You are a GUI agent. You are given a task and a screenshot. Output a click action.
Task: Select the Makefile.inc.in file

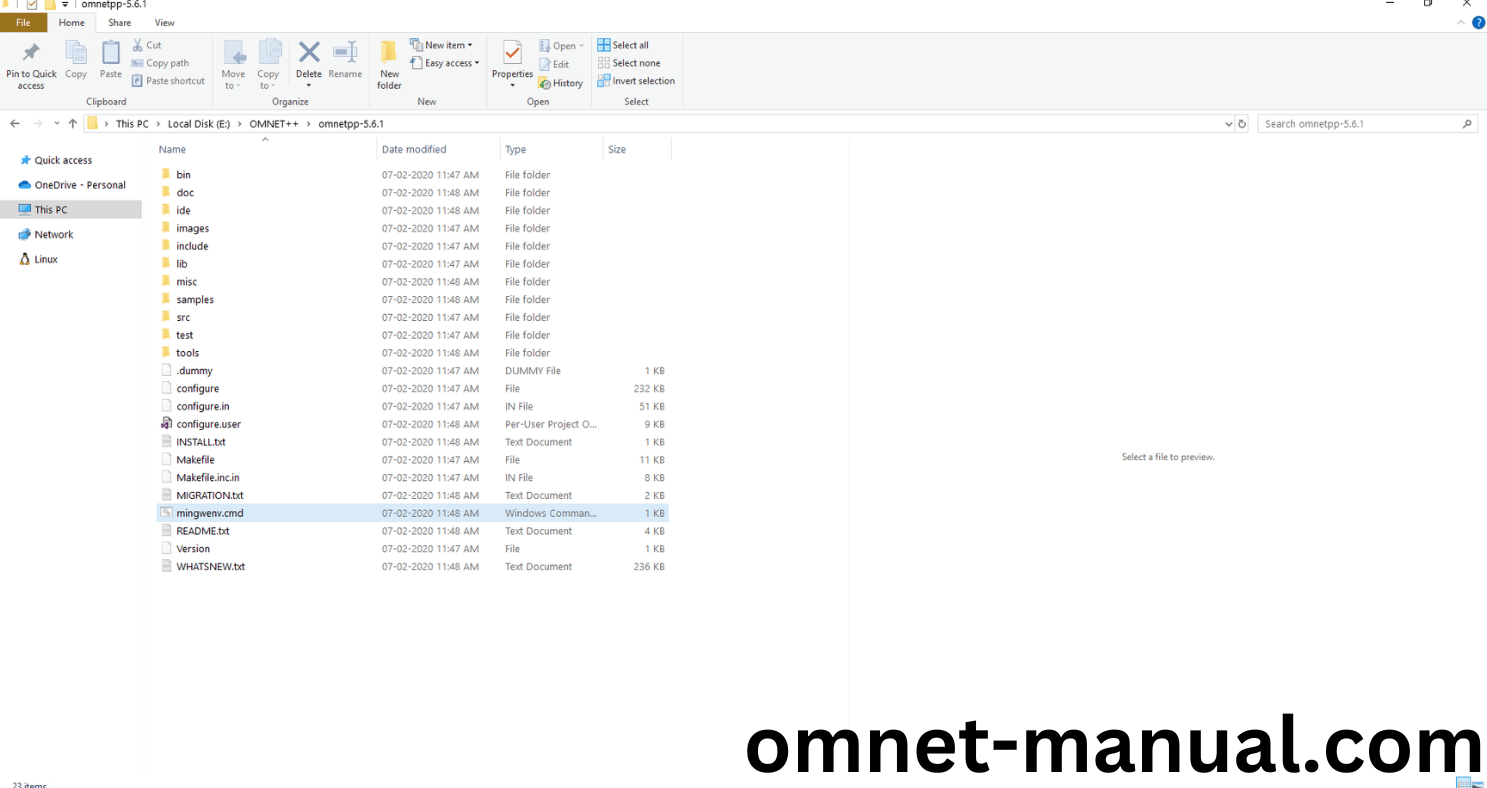pyautogui.click(x=207, y=478)
